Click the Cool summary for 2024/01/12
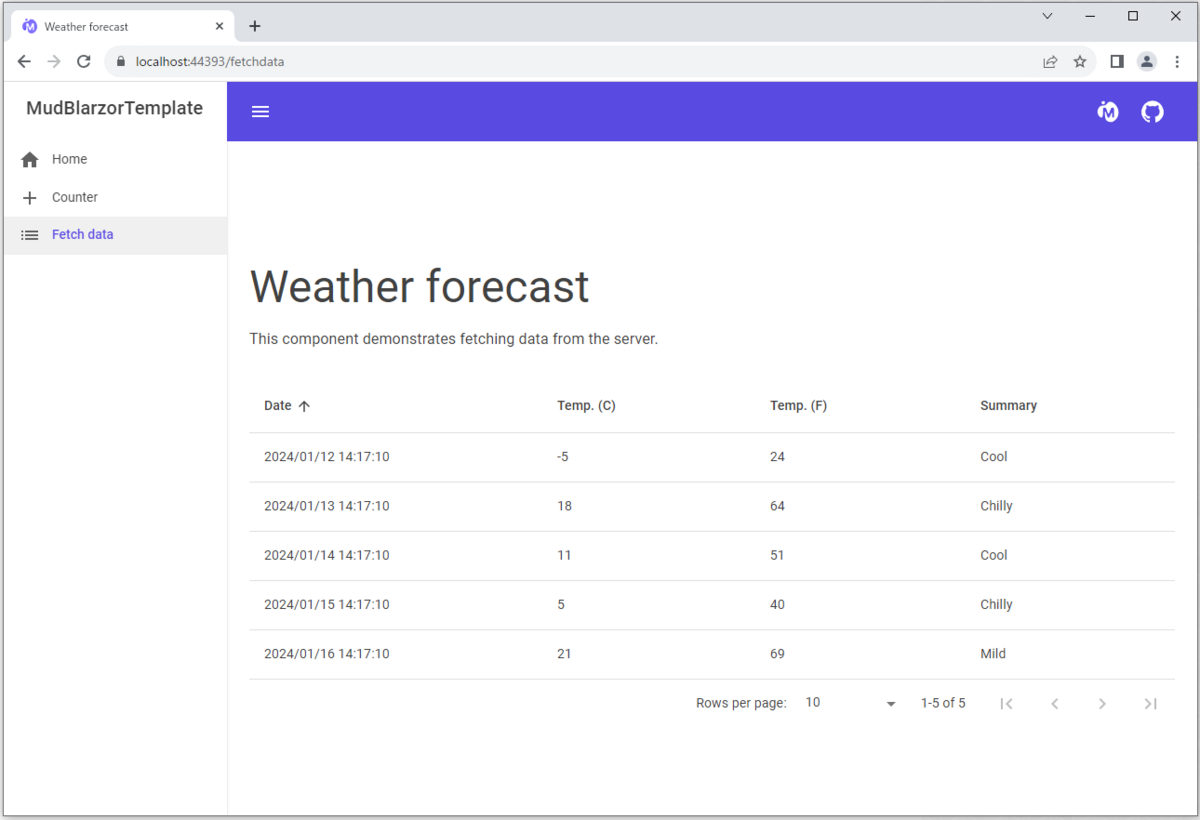This screenshot has height=820, width=1200. tap(994, 457)
